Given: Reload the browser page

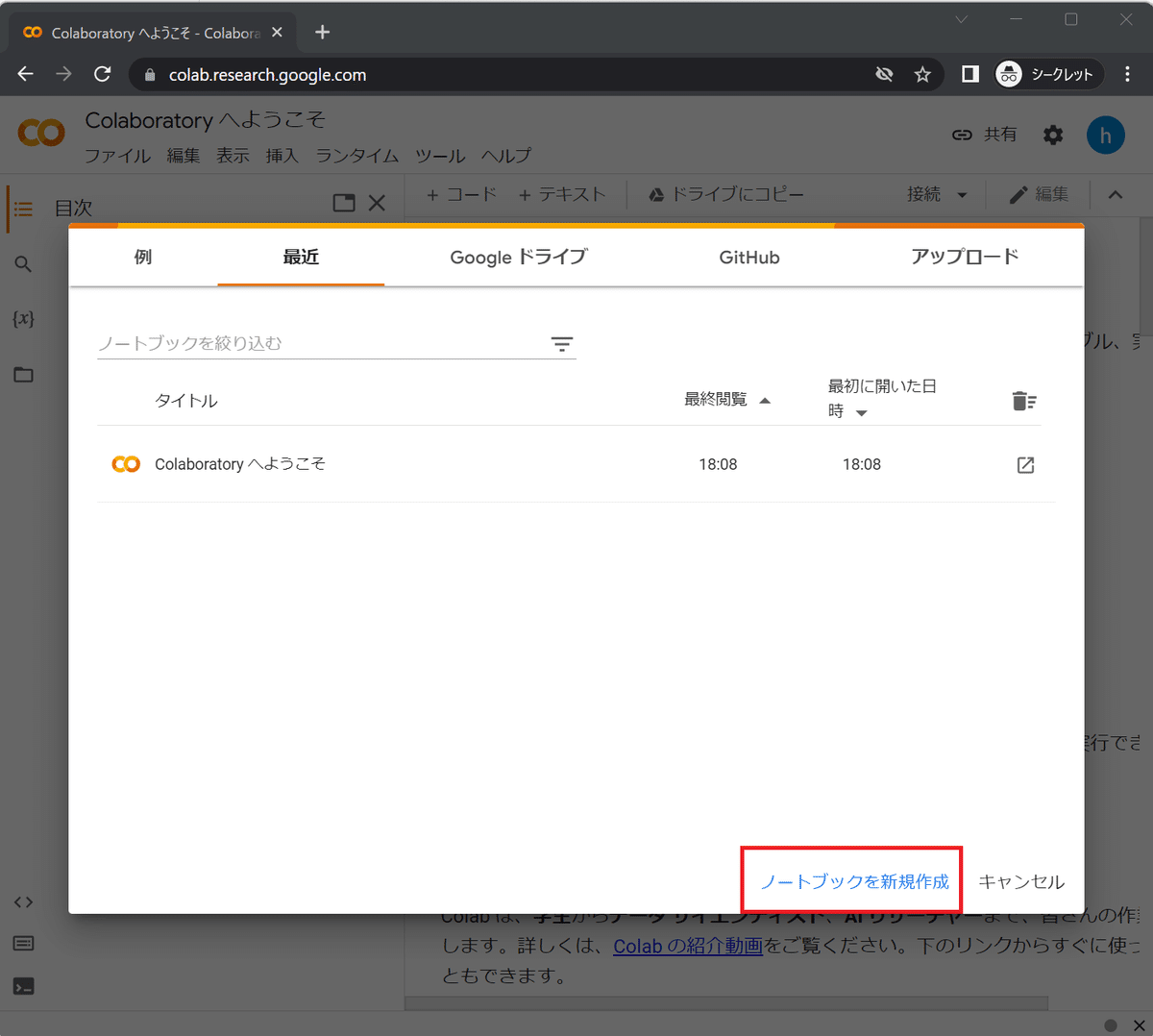Looking at the screenshot, I should click(103, 74).
